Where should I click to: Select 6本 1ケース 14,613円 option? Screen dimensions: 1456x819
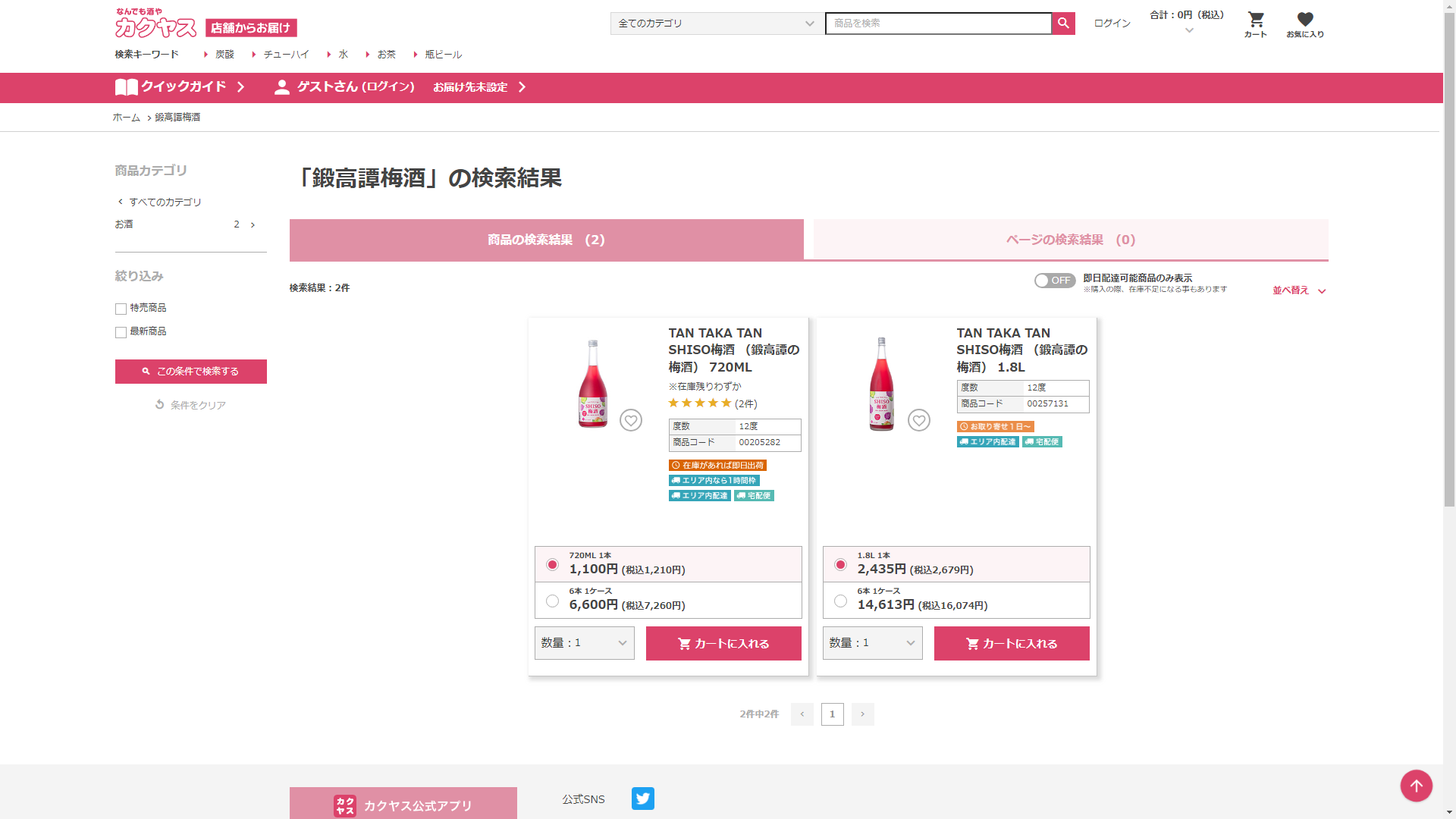click(956, 601)
